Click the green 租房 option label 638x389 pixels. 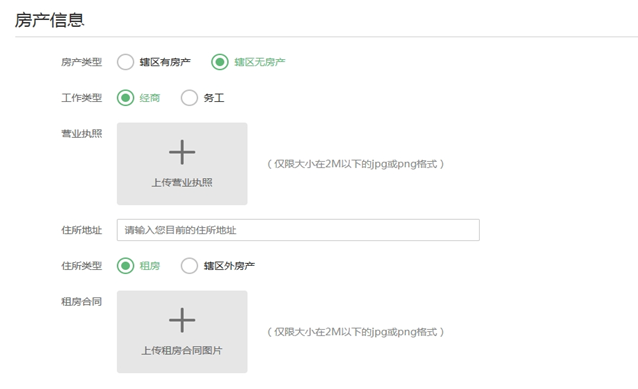pyautogui.click(x=150, y=266)
